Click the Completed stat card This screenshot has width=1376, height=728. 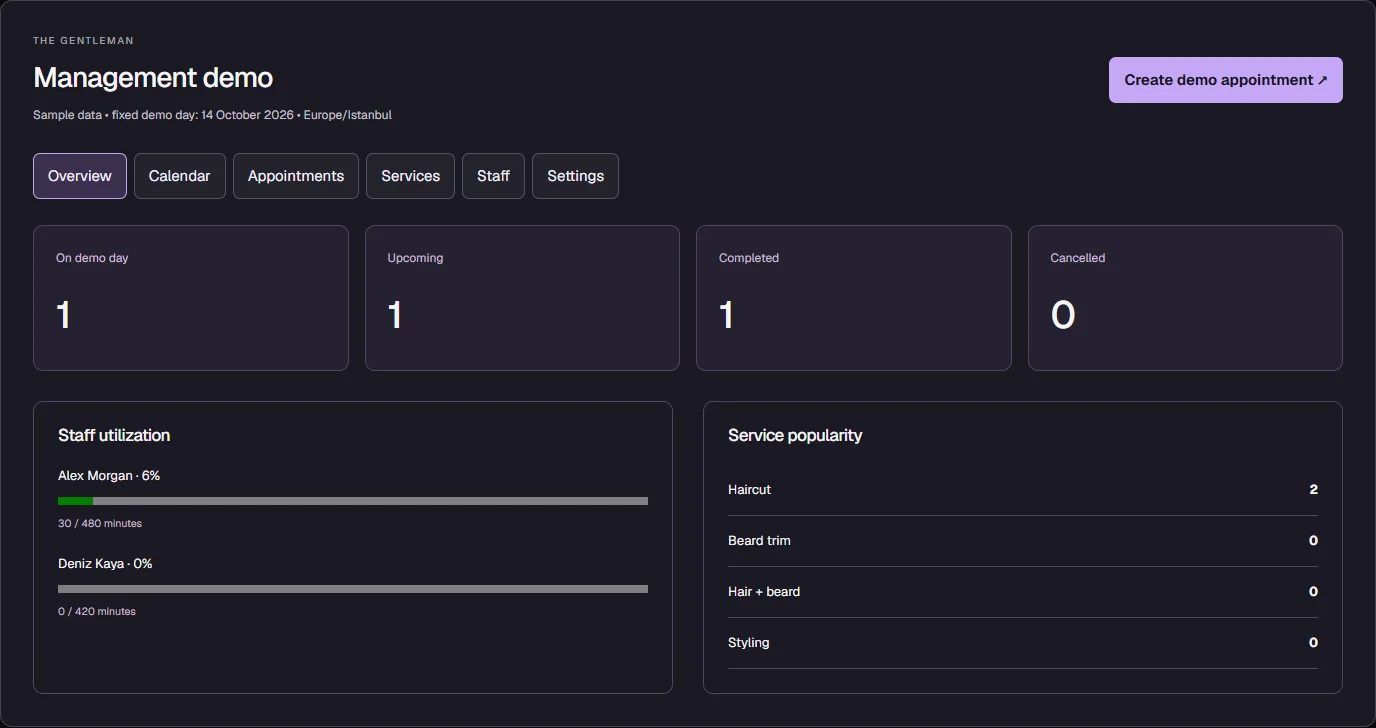(x=854, y=298)
